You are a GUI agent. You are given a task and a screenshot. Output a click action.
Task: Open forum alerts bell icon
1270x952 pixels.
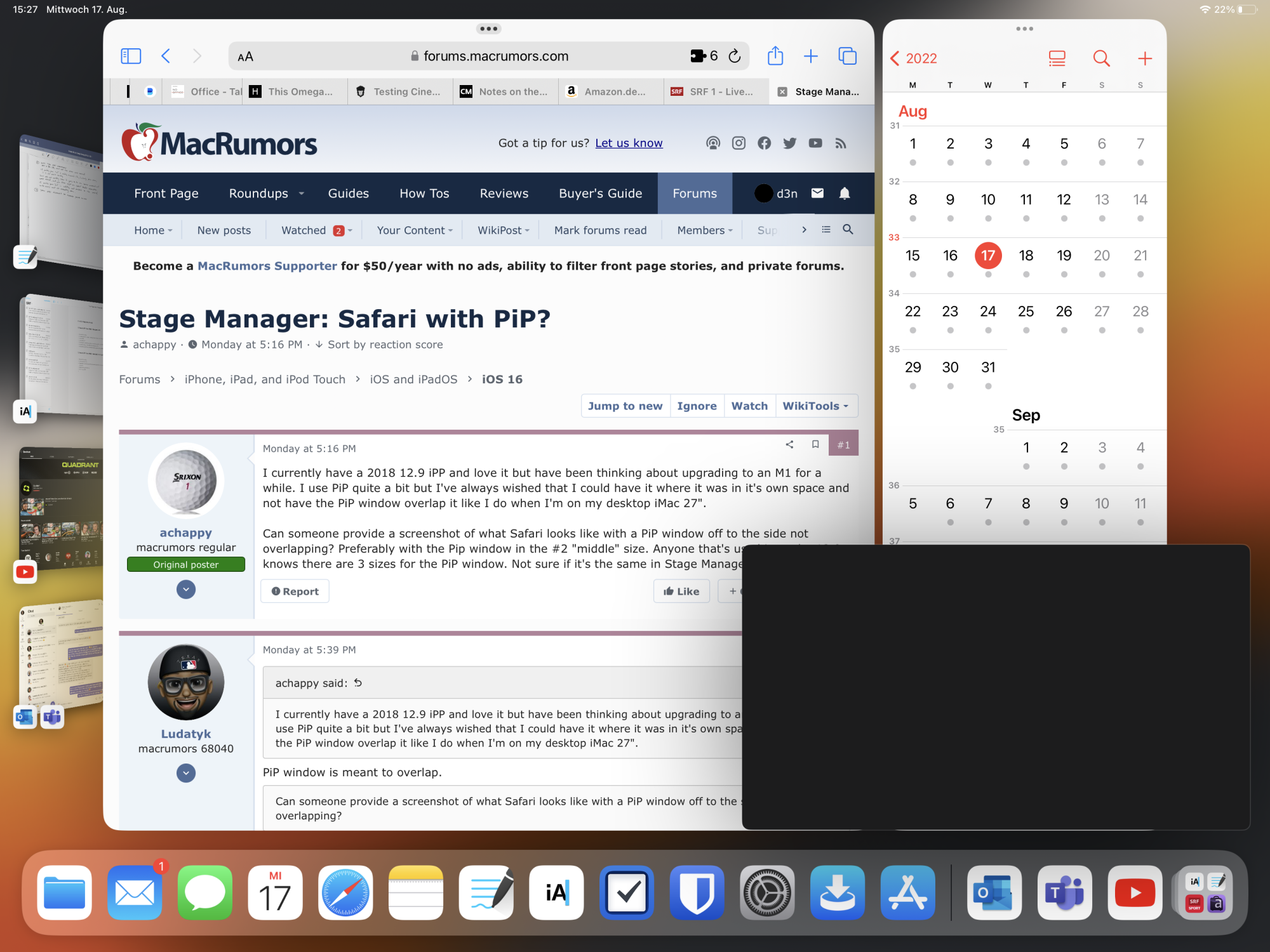coord(845,193)
